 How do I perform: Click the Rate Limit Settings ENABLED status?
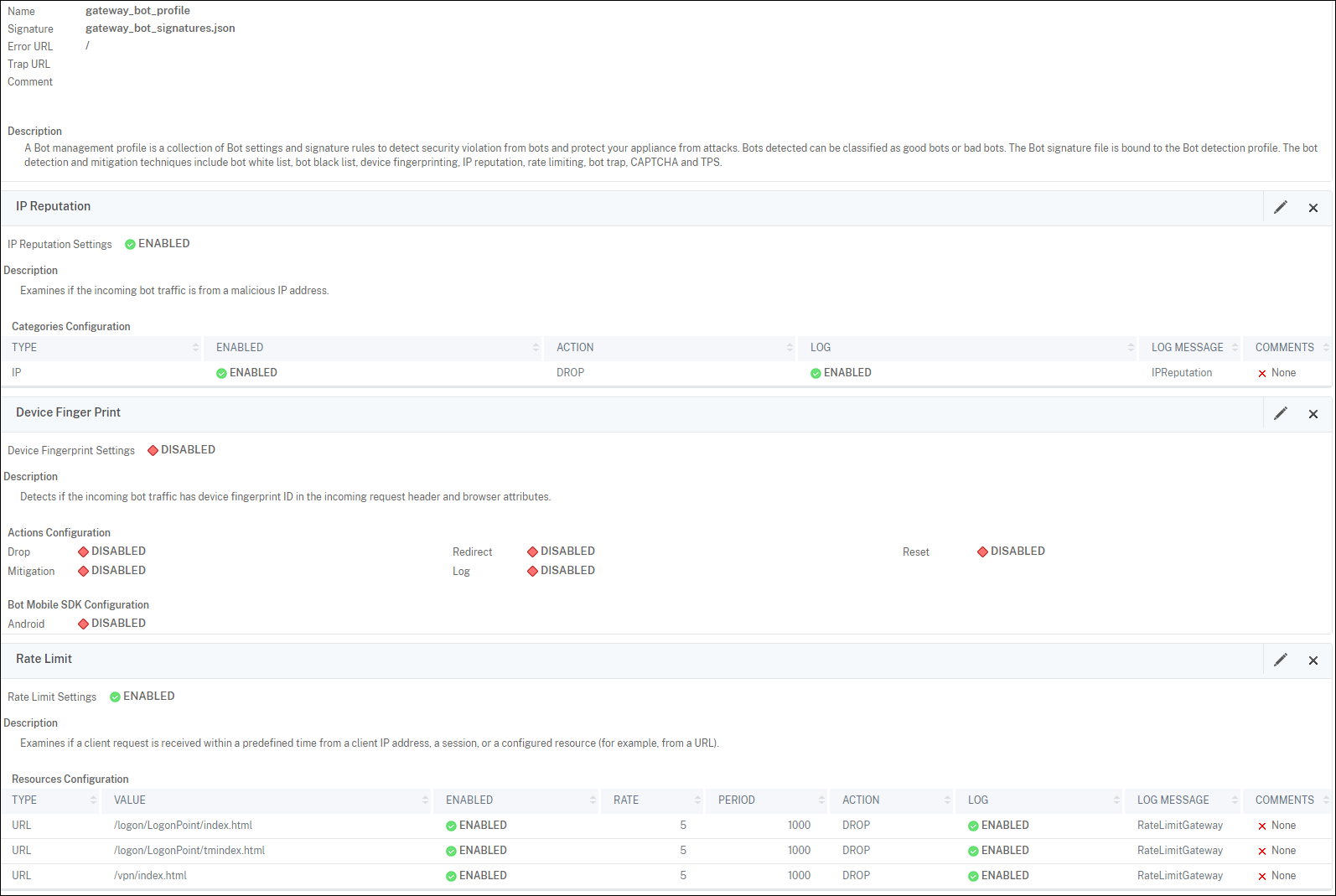click(142, 697)
